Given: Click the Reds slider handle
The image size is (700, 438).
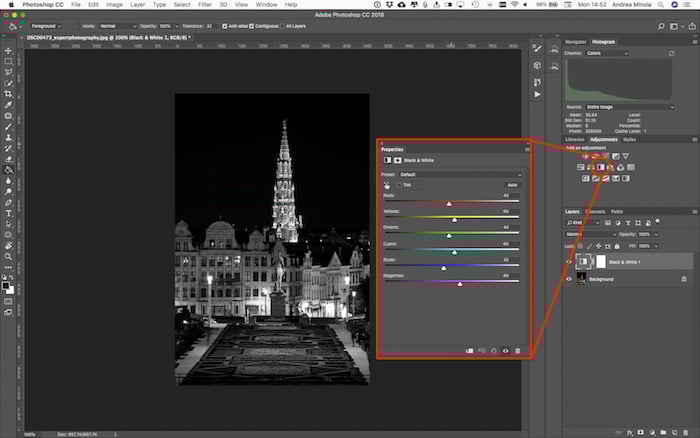Looking at the screenshot, I should coord(449,204).
